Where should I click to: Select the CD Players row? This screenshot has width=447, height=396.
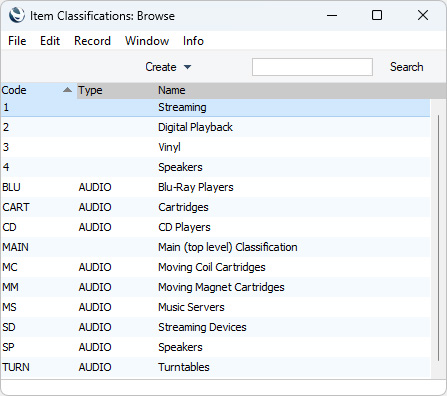[215, 227]
